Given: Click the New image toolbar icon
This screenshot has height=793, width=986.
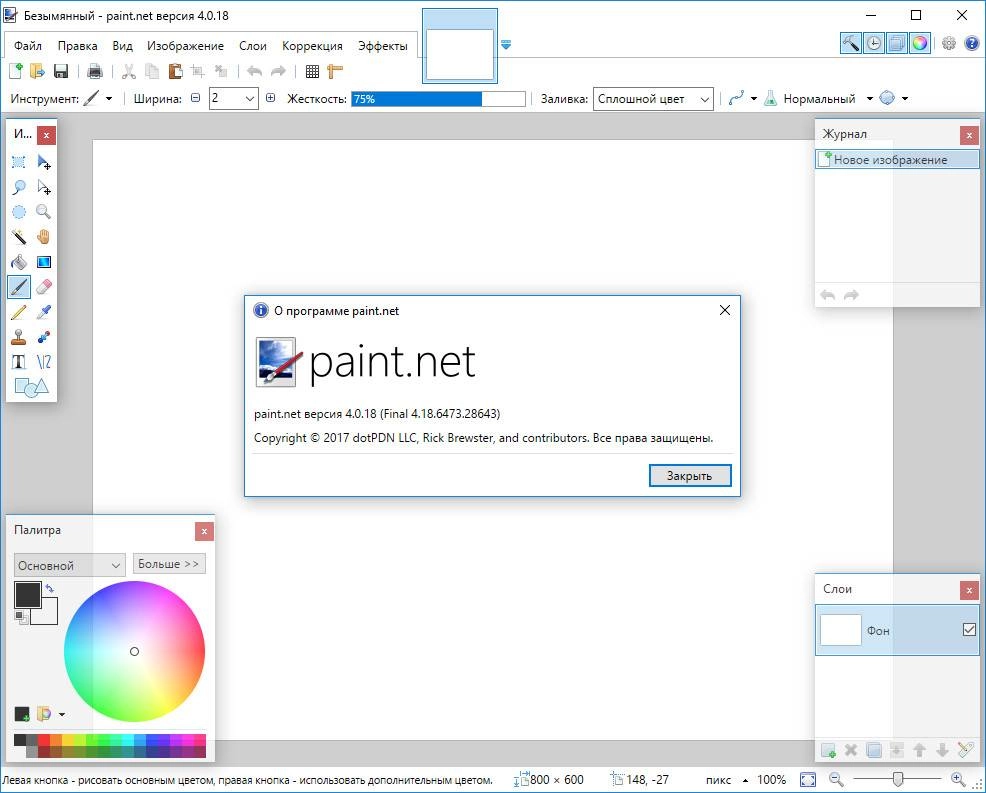Looking at the screenshot, I should click(x=16, y=71).
